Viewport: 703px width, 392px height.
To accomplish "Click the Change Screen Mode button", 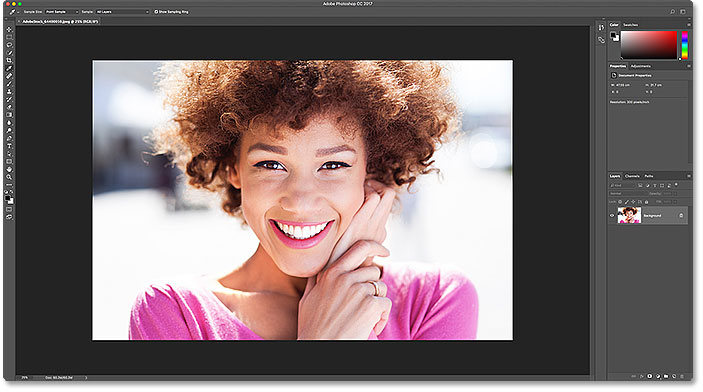I will click(9, 218).
